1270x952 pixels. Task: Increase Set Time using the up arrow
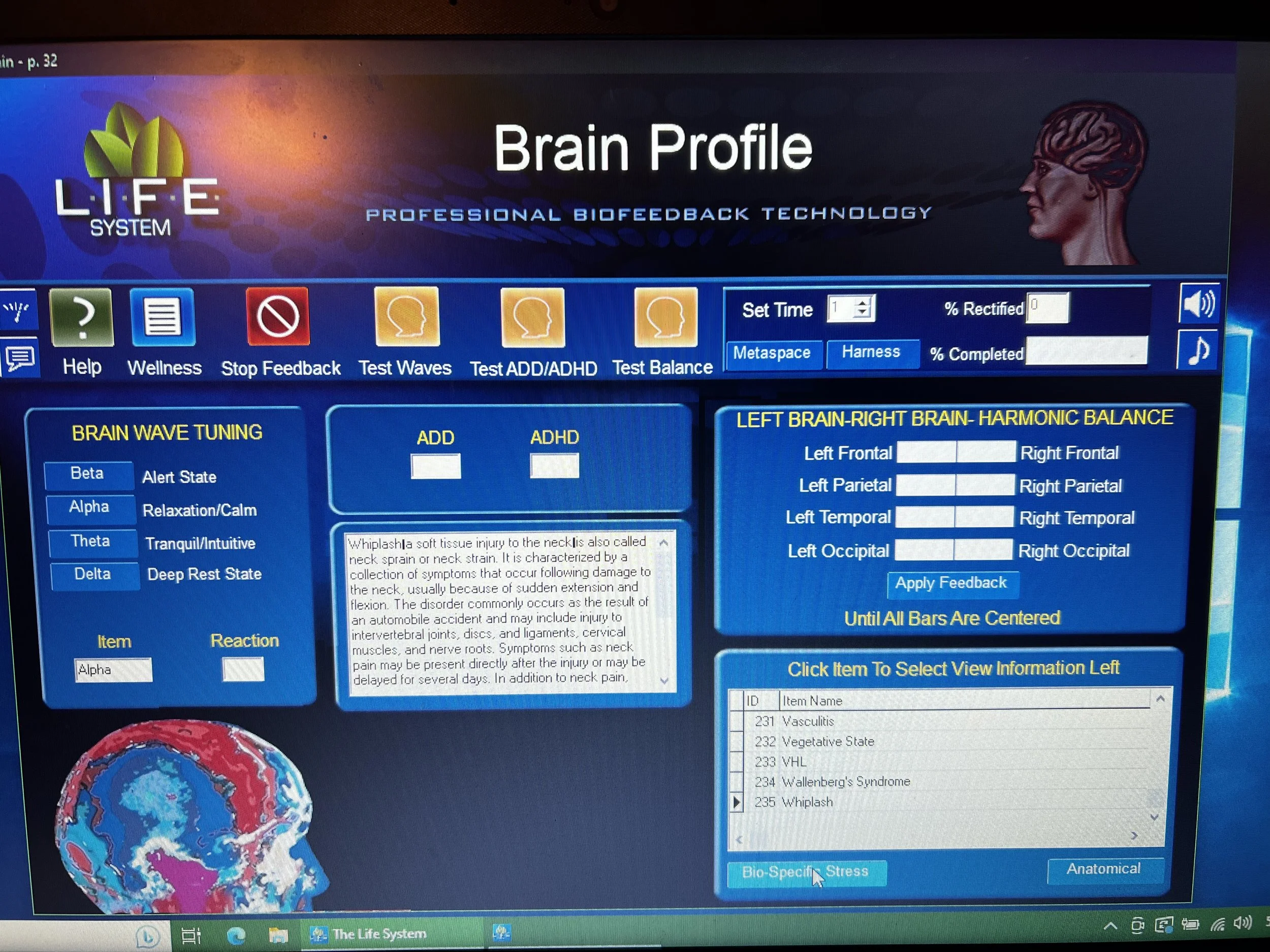click(863, 303)
